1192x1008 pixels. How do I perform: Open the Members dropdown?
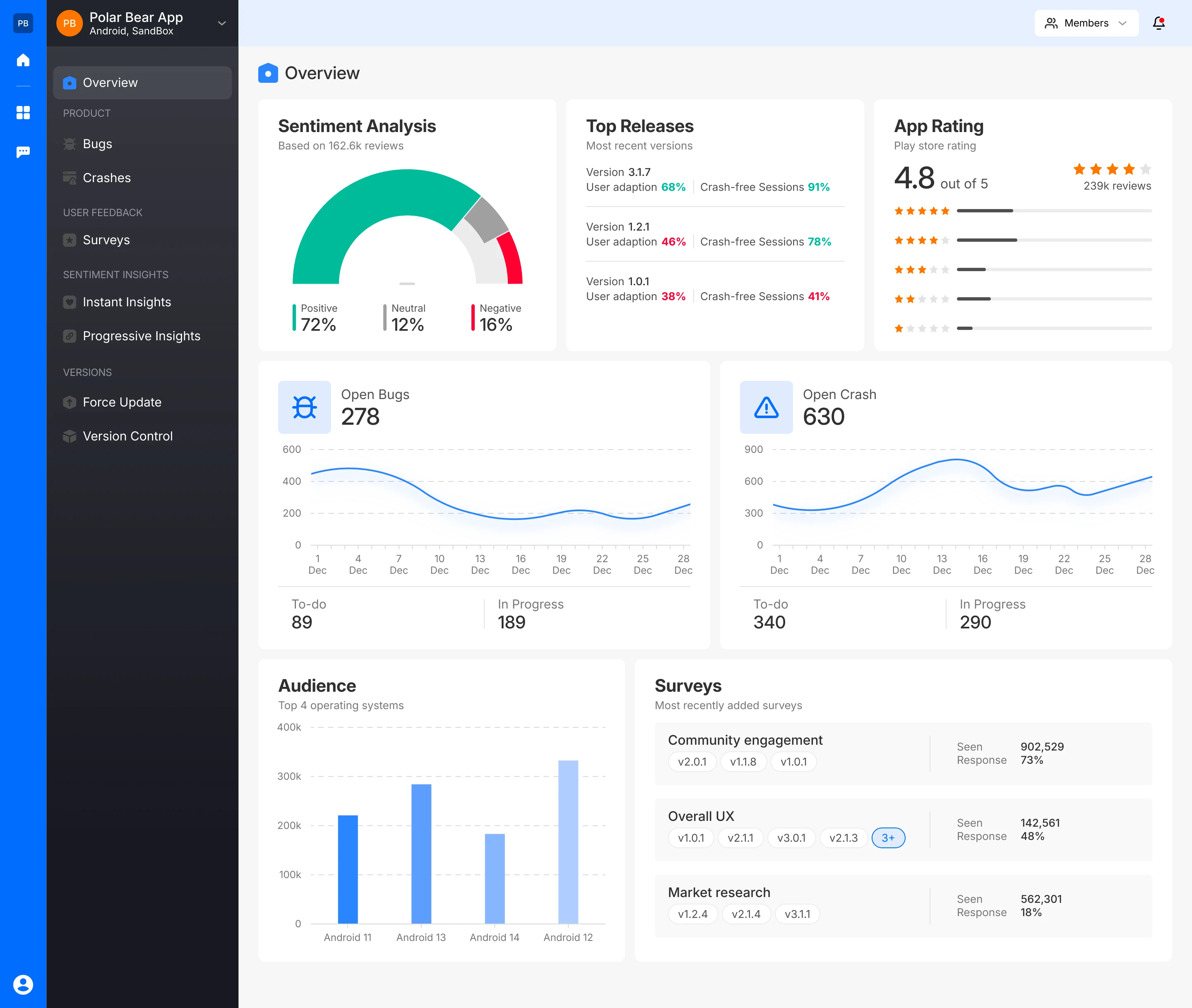1086,23
